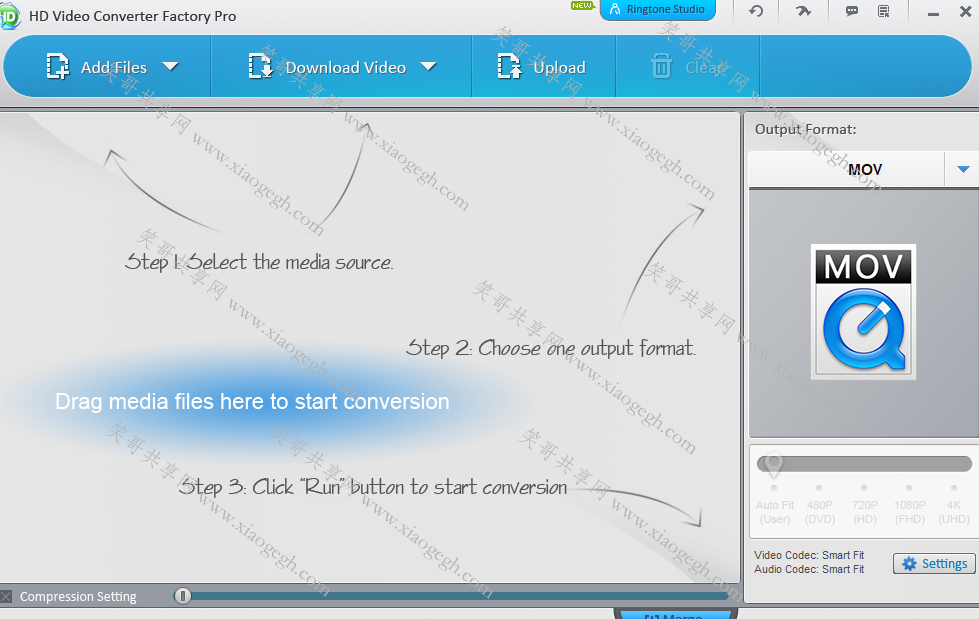Screen dimensions: 979x619
Task: Click the Drag media files here area
Action: coord(252,401)
